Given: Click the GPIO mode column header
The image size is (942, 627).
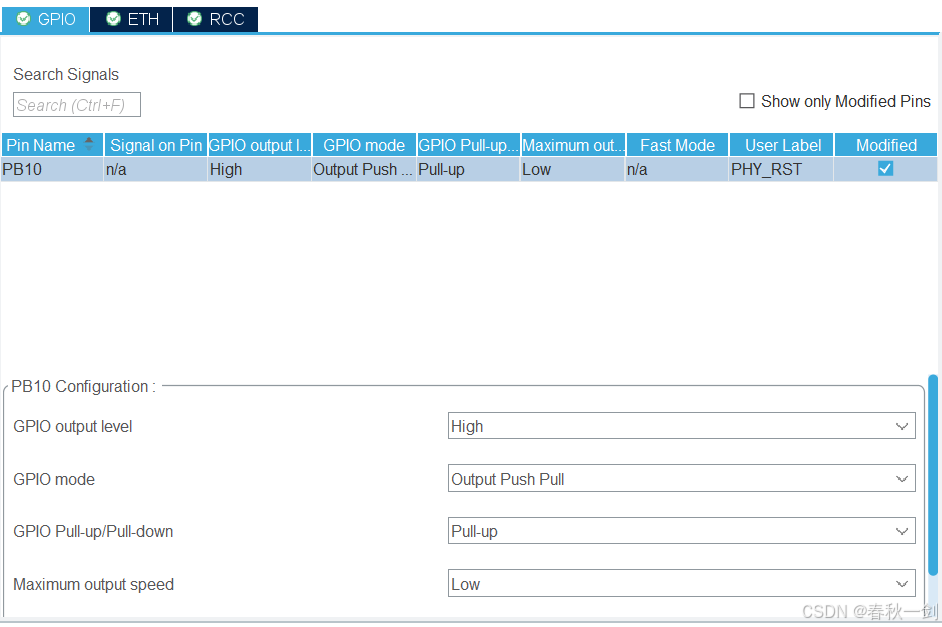Looking at the screenshot, I should click(x=364, y=145).
